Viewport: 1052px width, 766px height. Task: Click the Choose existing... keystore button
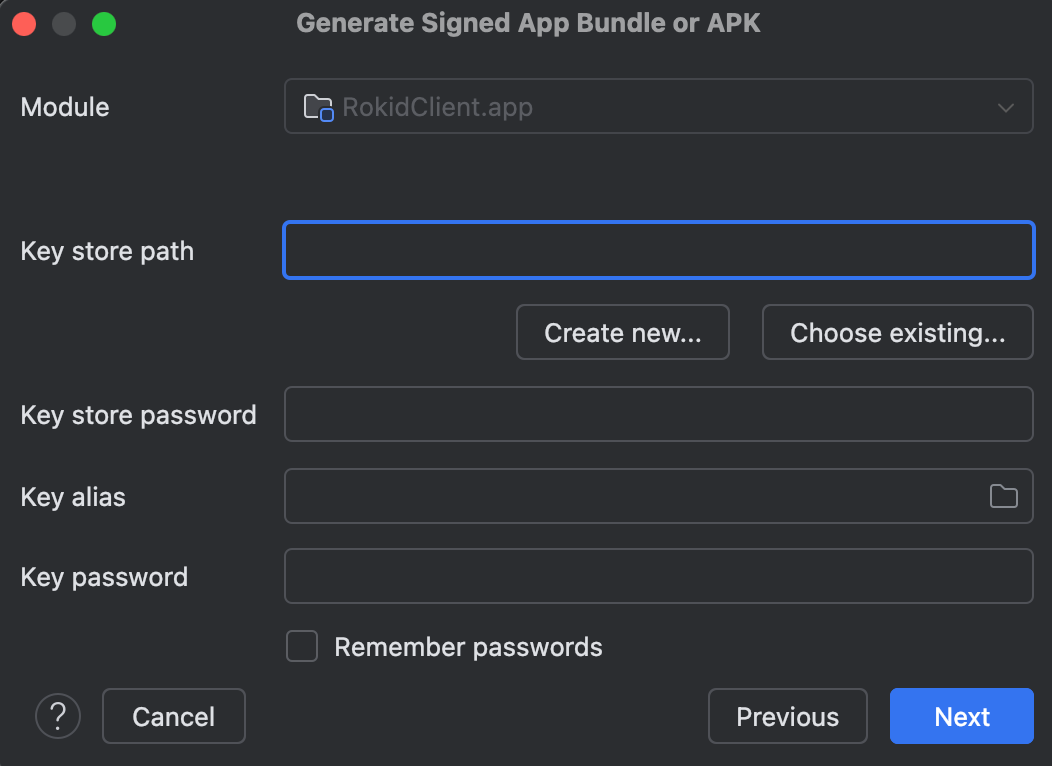coord(897,332)
